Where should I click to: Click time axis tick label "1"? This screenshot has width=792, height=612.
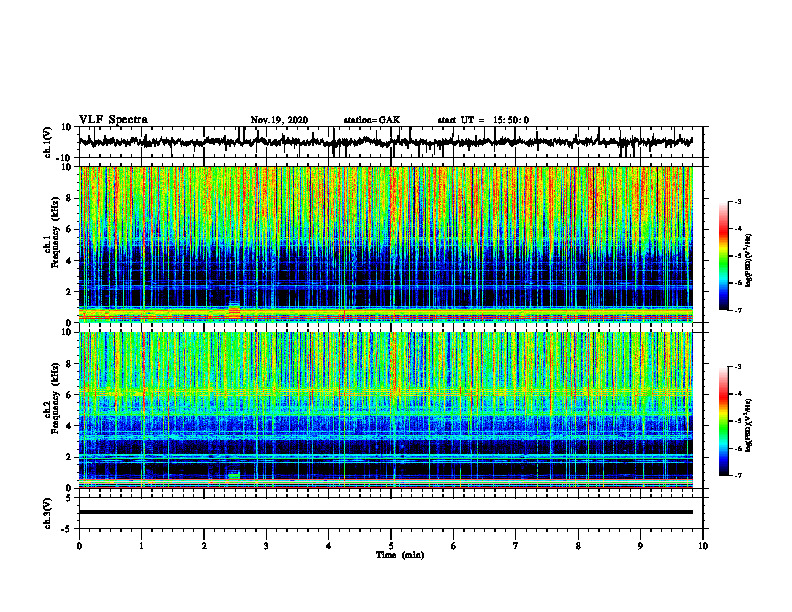141,546
